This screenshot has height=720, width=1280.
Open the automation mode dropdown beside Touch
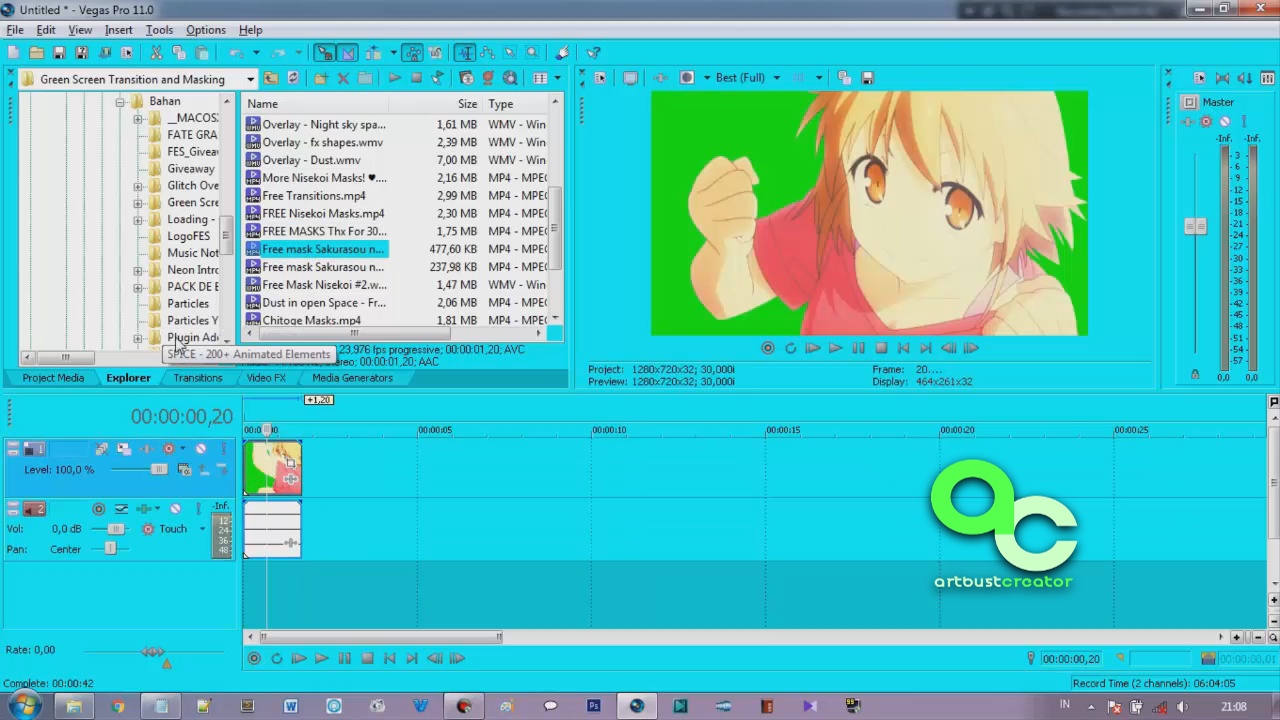pos(202,528)
